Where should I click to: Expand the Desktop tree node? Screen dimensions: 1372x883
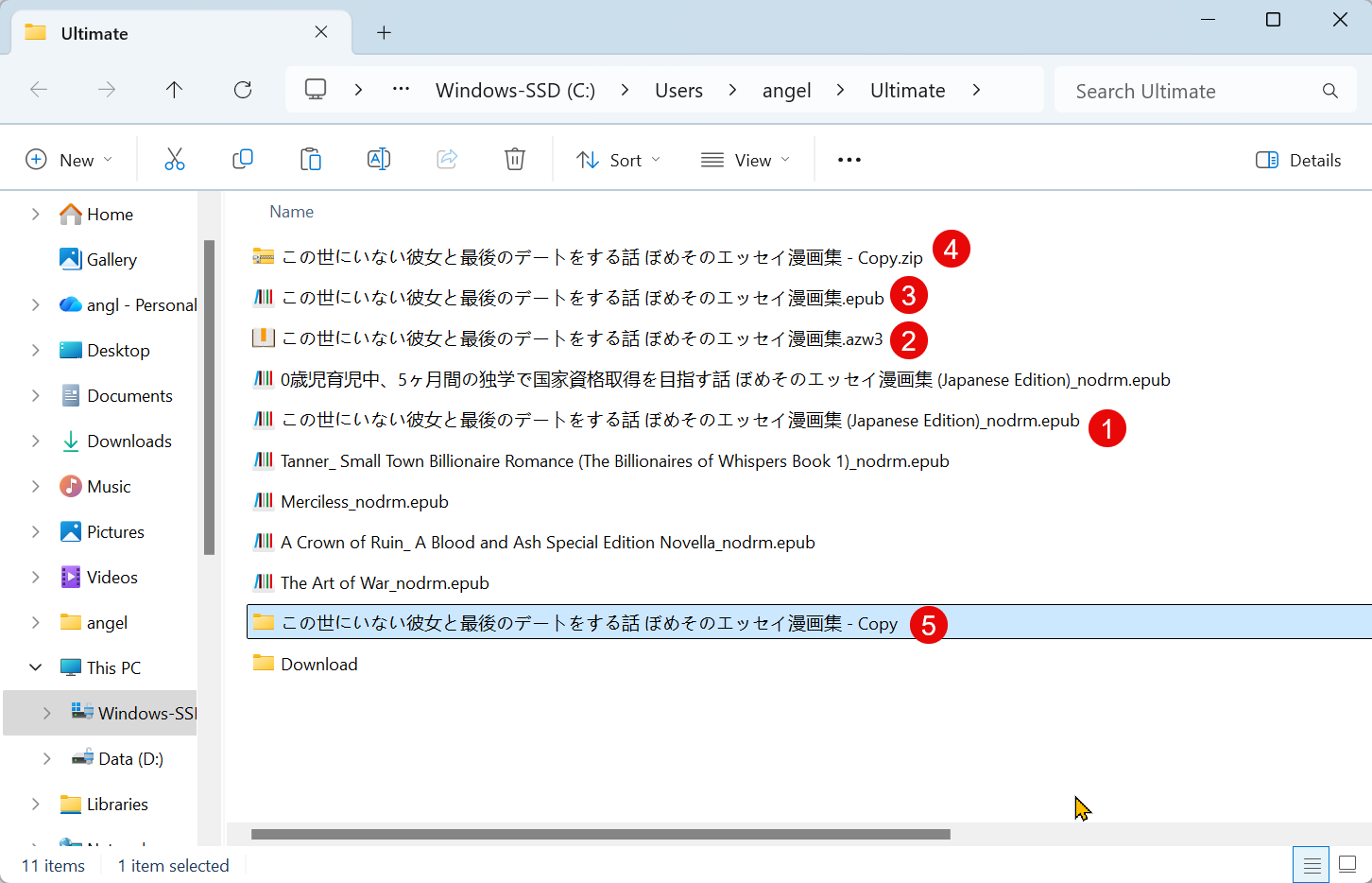click(35, 351)
